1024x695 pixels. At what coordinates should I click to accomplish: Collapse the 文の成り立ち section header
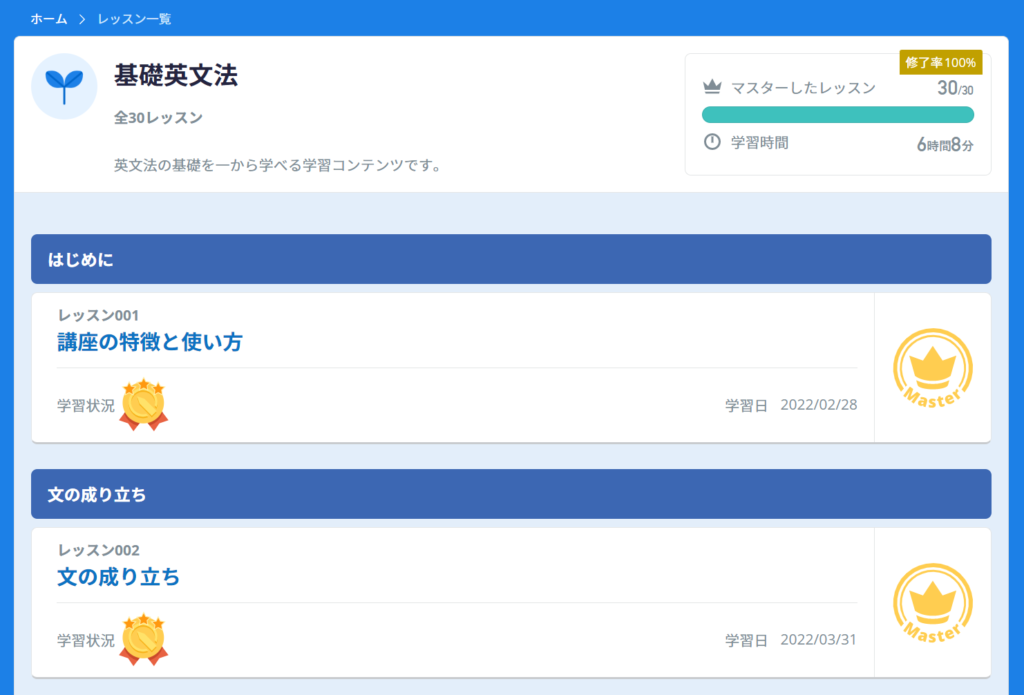point(511,494)
